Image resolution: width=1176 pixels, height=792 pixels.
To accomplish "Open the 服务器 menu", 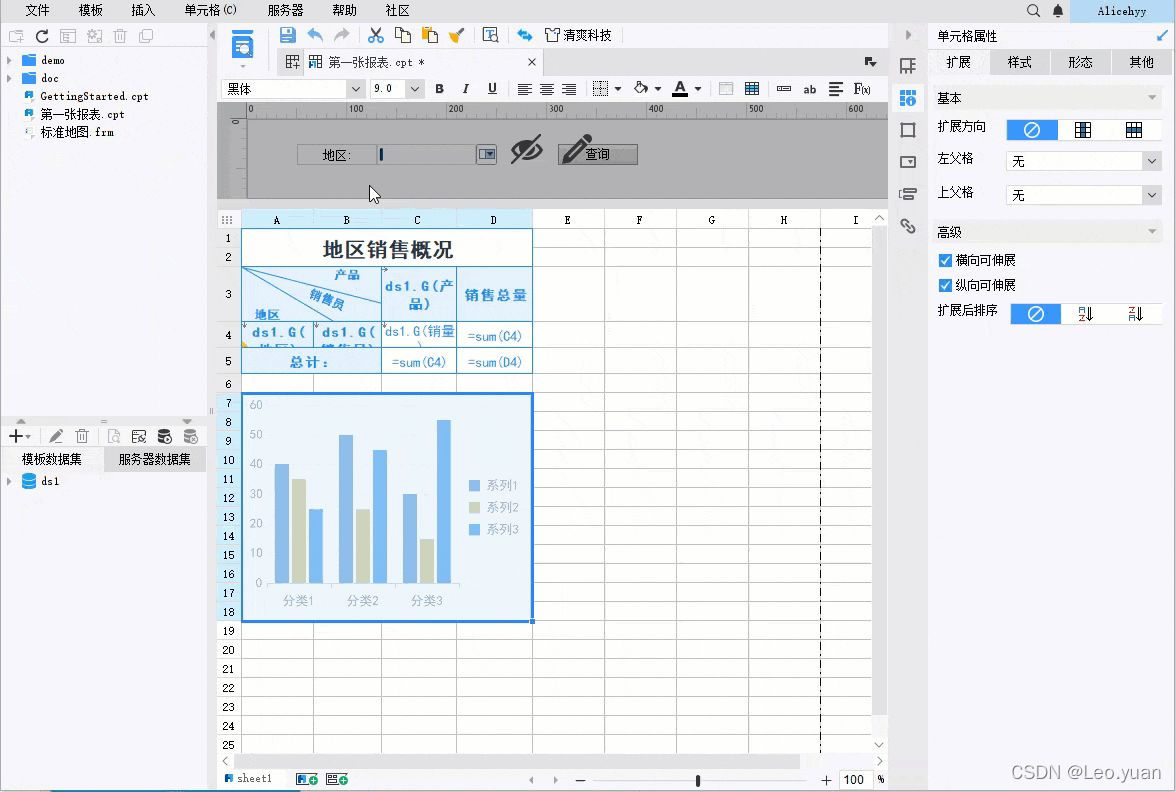I will tap(286, 10).
